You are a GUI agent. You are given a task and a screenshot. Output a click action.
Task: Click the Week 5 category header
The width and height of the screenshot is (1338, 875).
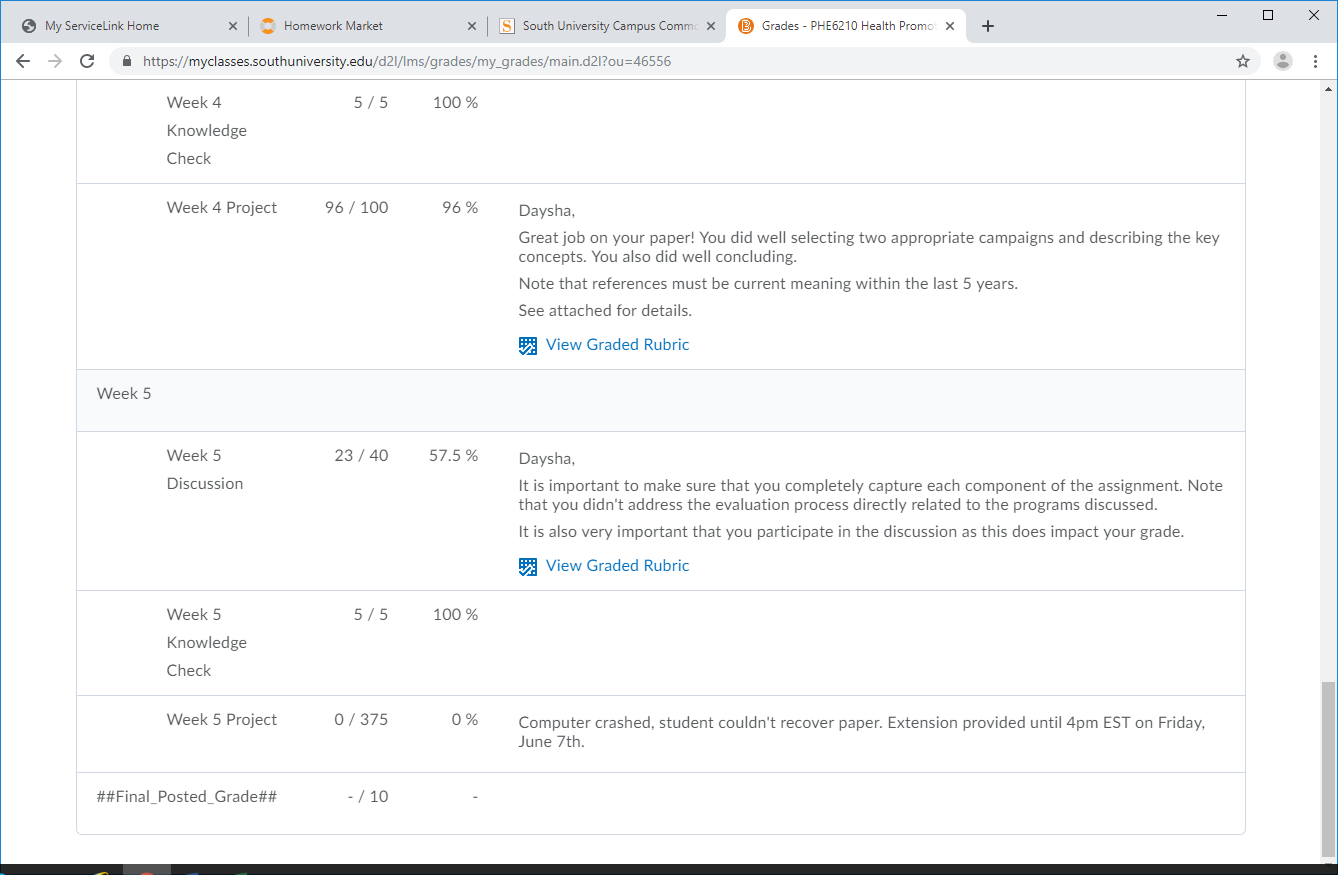click(124, 393)
